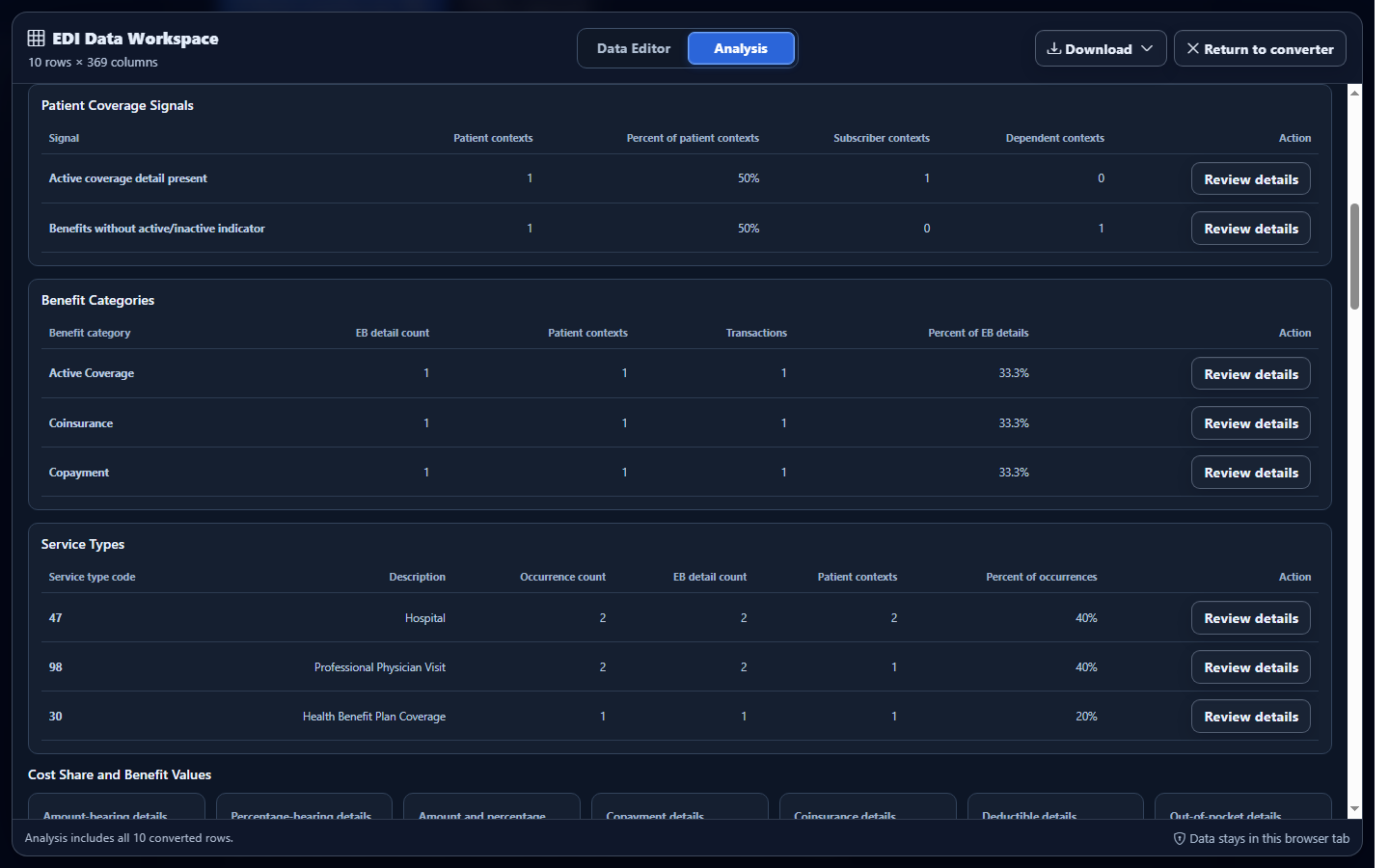1389x868 pixels.
Task: Click the scroll up arrow of the scrollbar
Action: [x=1355, y=93]
